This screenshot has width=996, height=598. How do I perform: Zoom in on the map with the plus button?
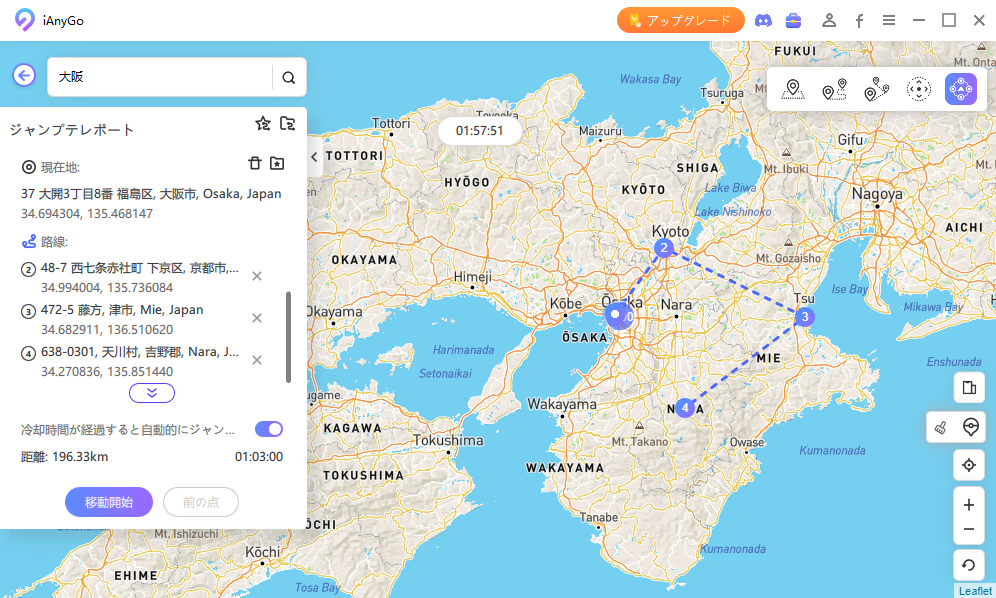click(x=968, y=505)
